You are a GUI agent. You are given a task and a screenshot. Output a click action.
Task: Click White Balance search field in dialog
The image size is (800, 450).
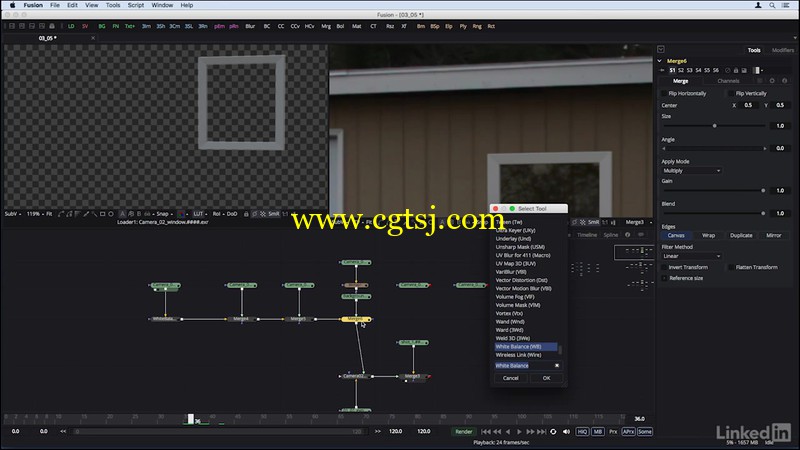(524, 365)
